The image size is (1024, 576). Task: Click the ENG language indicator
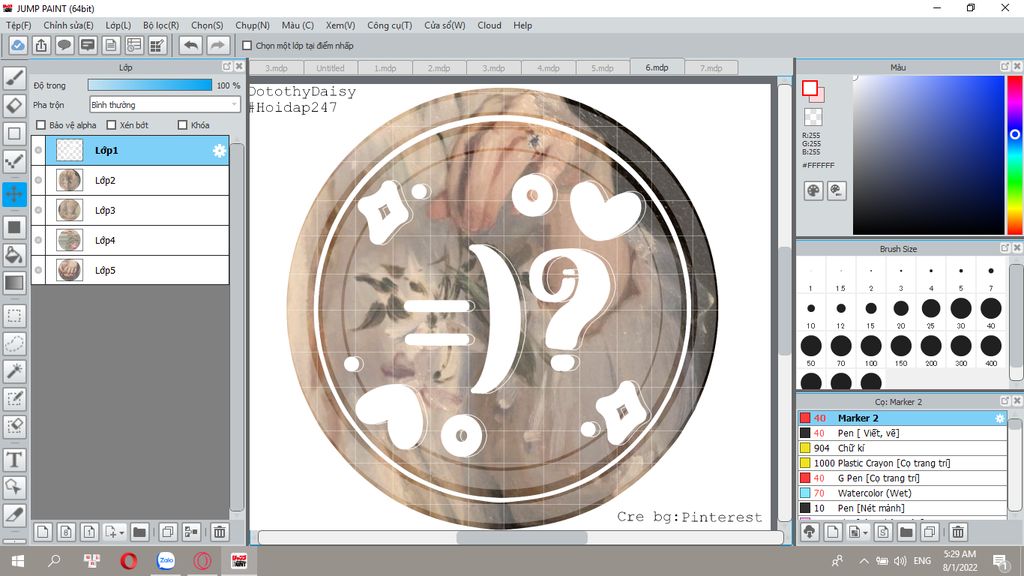tap(922, 561)
